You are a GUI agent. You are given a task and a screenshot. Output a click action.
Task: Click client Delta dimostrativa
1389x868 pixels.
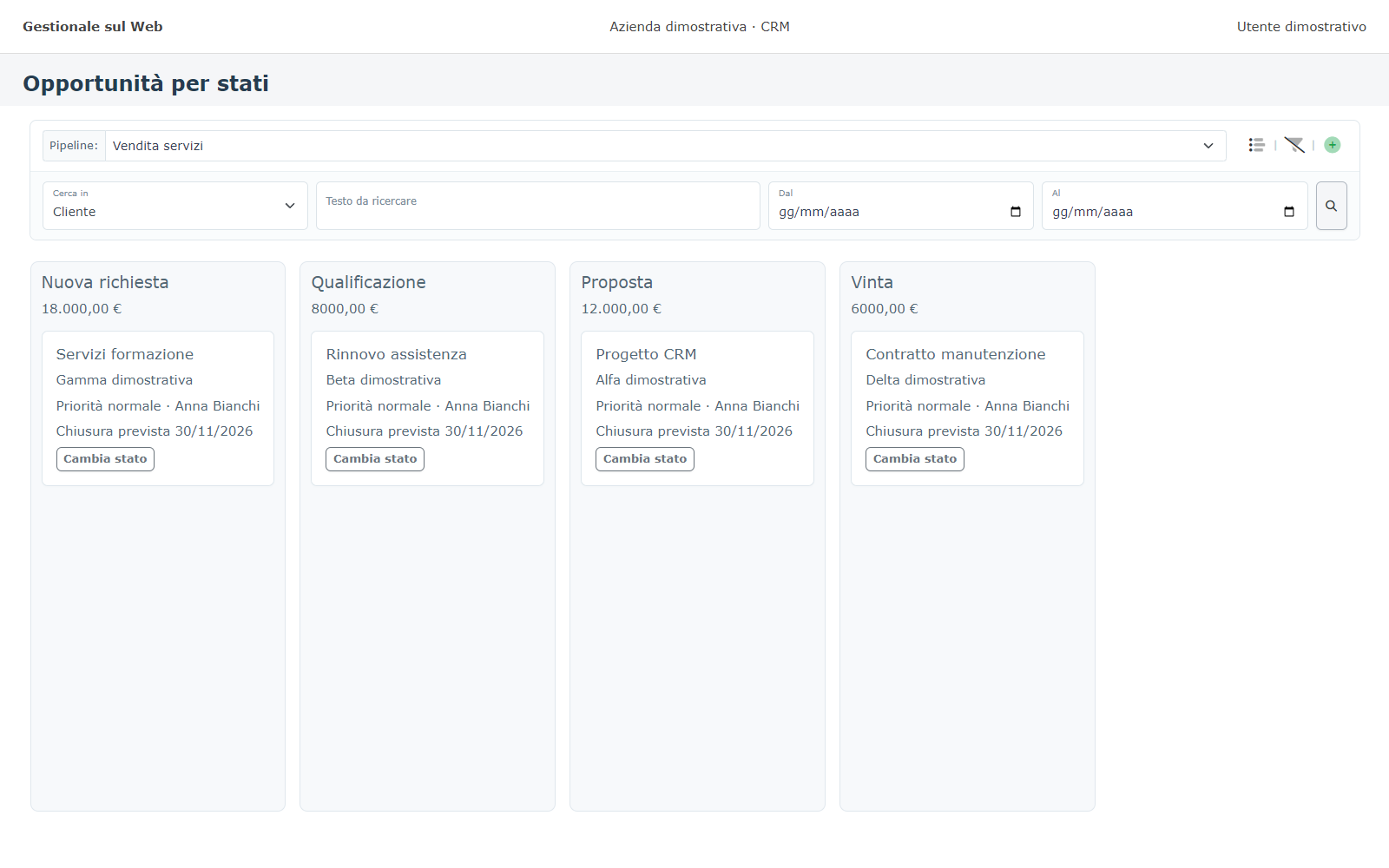[925, 380]
